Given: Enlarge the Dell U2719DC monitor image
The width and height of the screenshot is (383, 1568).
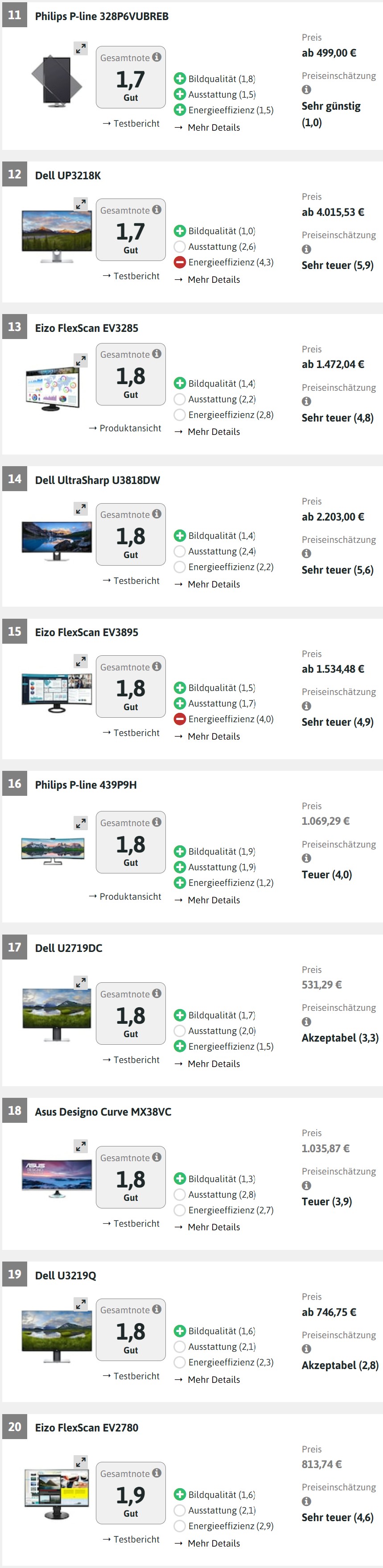Looking at the screenshot, I should (x=80, y=982).
